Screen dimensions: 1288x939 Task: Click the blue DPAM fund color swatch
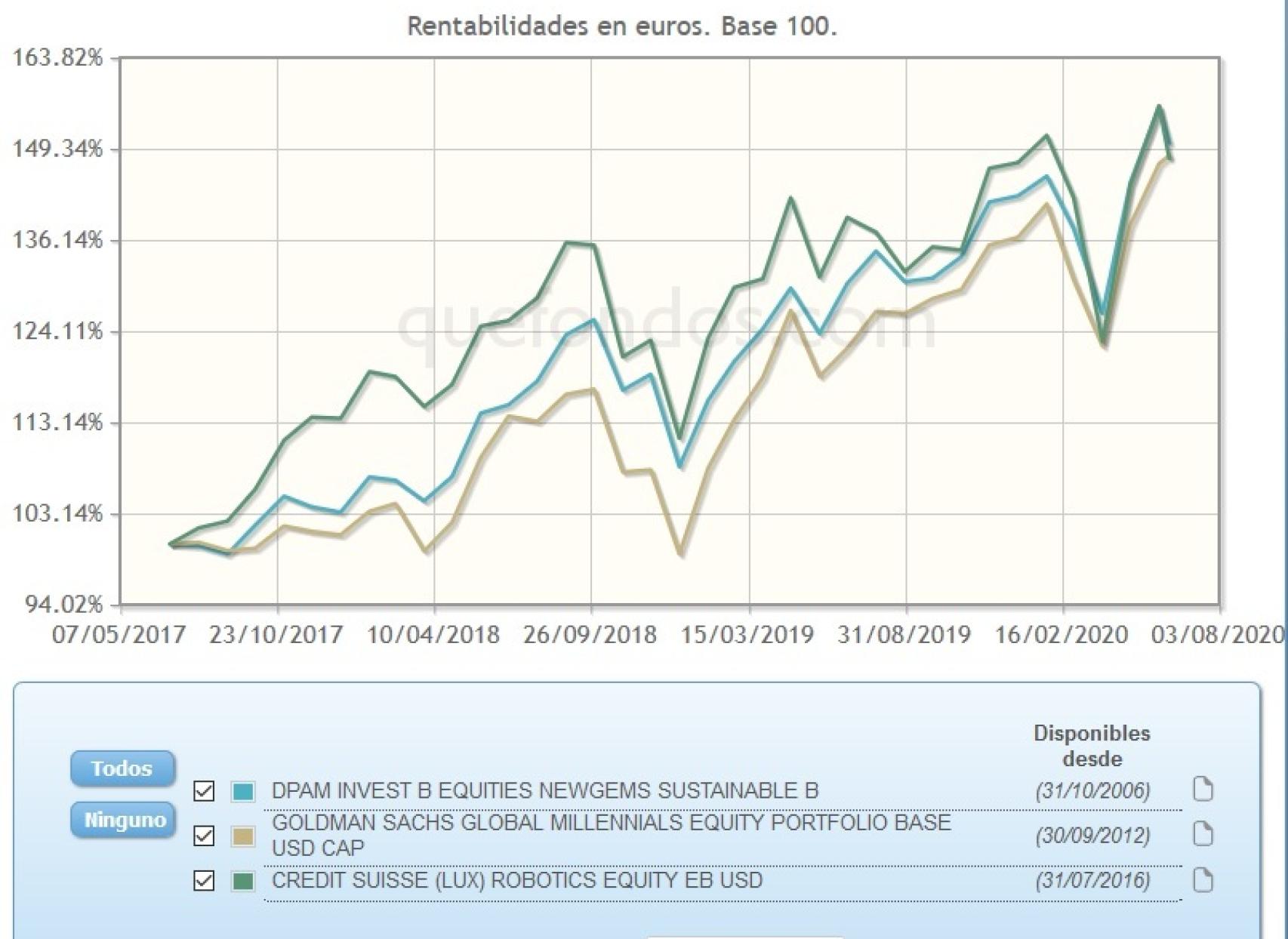click(x=243, y=791)
